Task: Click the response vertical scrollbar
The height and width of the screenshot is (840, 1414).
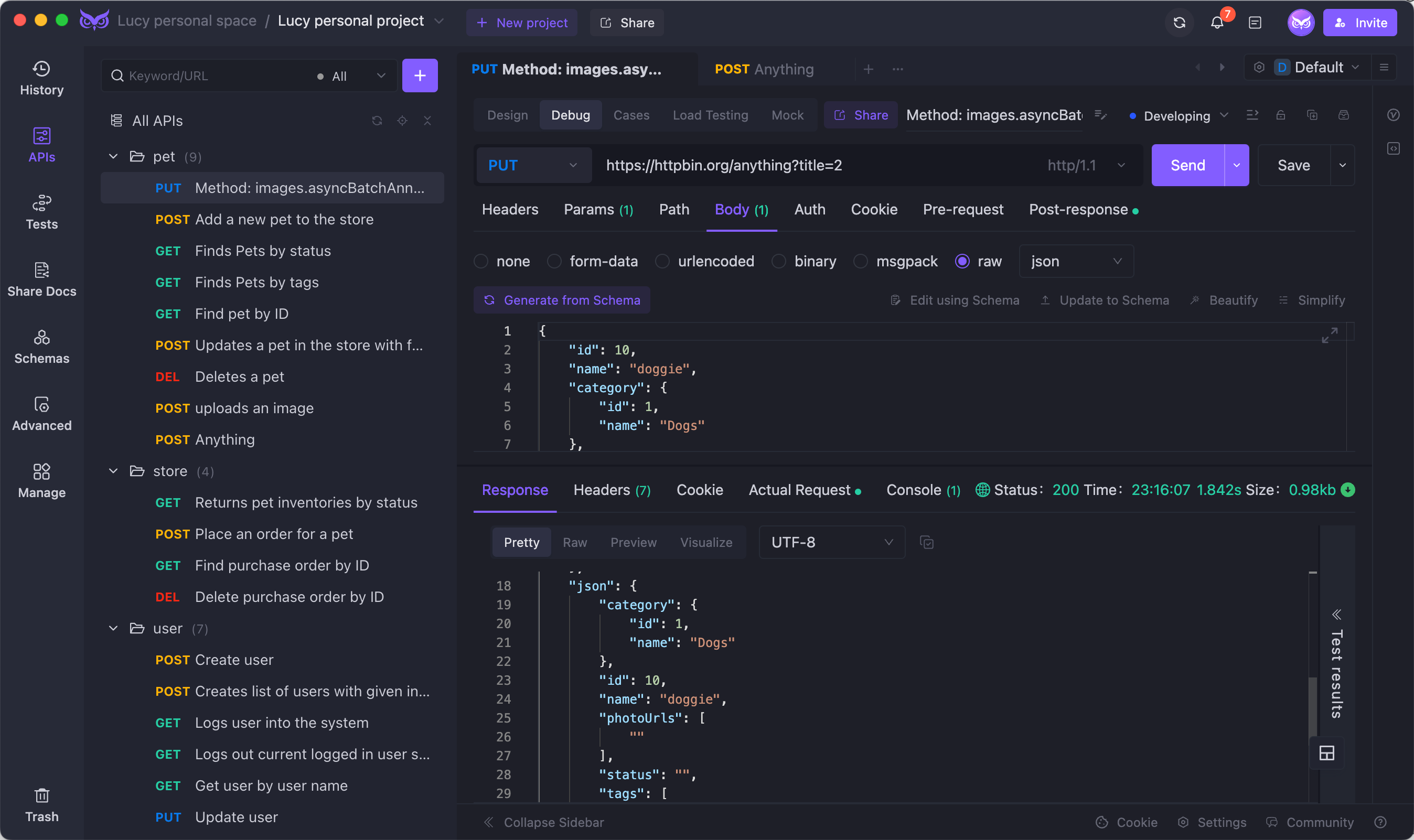Action: [1313, 706]
